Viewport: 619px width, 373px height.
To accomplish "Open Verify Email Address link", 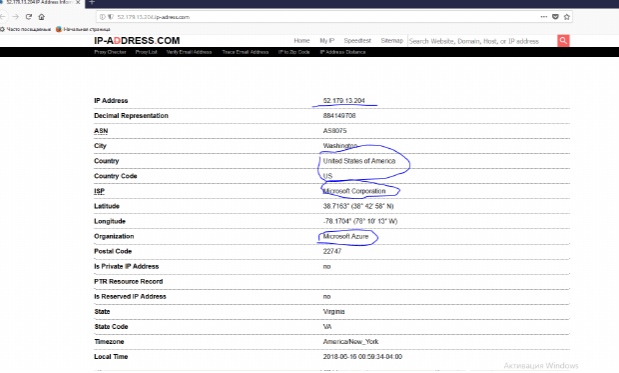I will [189, 52].
